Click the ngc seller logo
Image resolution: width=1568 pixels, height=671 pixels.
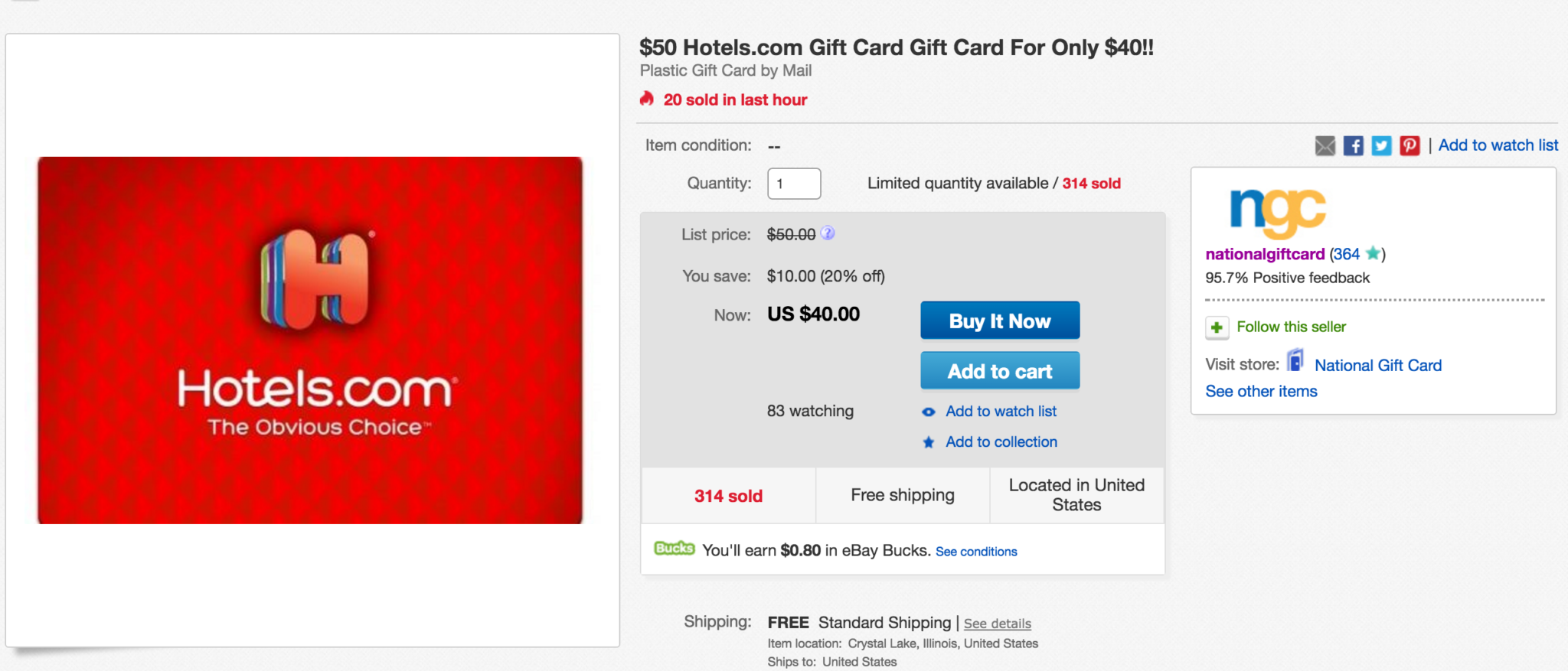pos(1277,211)
